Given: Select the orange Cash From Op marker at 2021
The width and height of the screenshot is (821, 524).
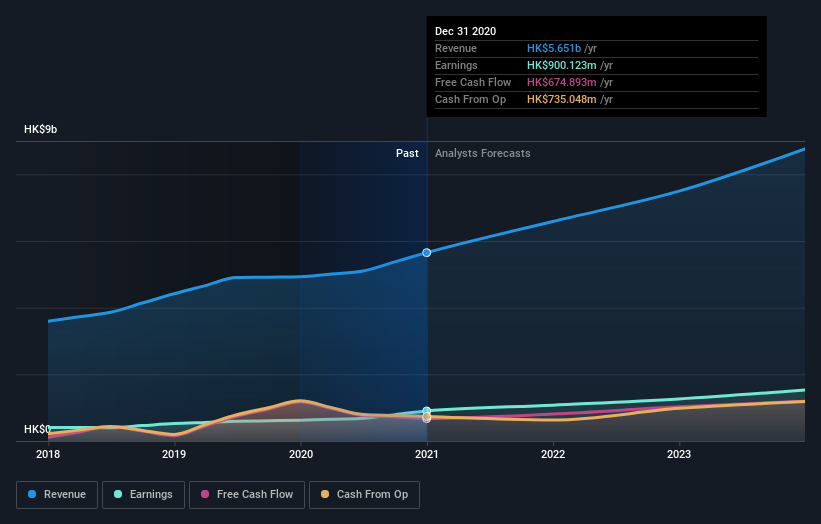Looking at the screenshot, I should point(427,417).
